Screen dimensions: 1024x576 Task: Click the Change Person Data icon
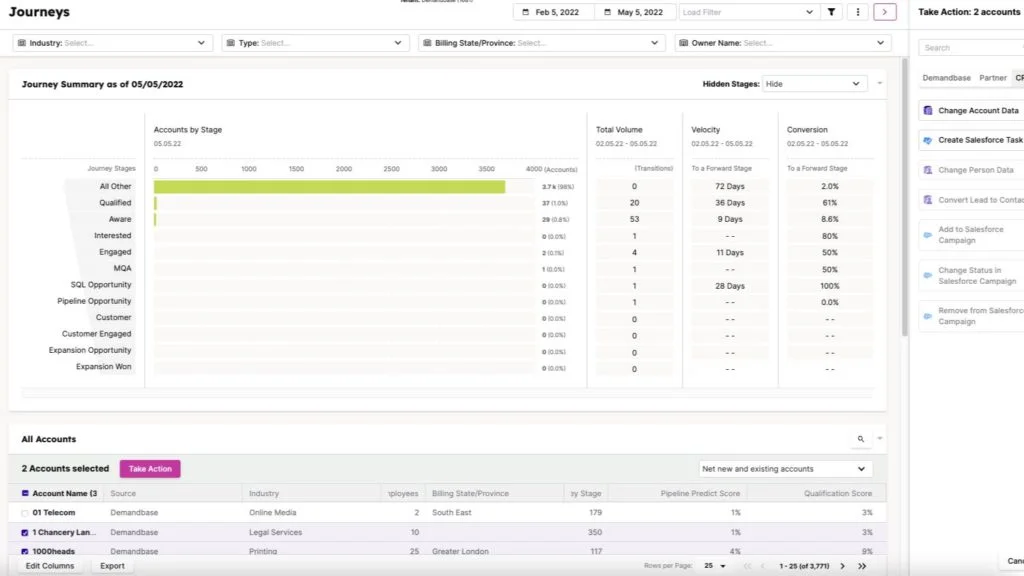pyautogui.click(x=928, y=170)
